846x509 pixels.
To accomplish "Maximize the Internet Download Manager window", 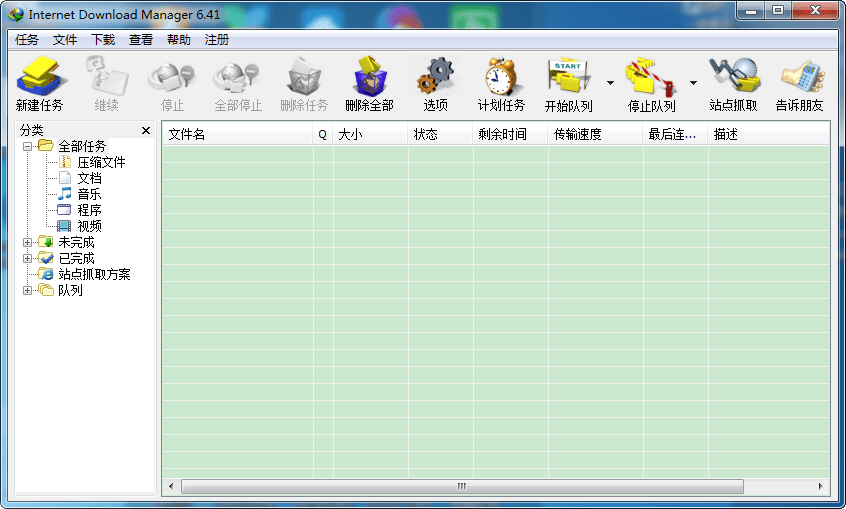I will pyautogui.click(x=778, y=10).
